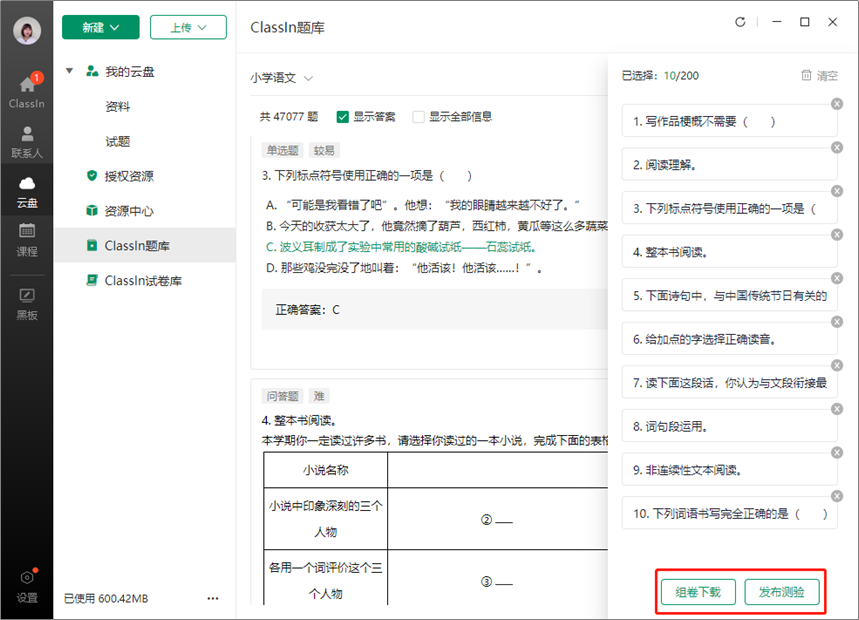Click the ClassIn题库 page title
Screen dimensions: 859x620
[288, 27]
